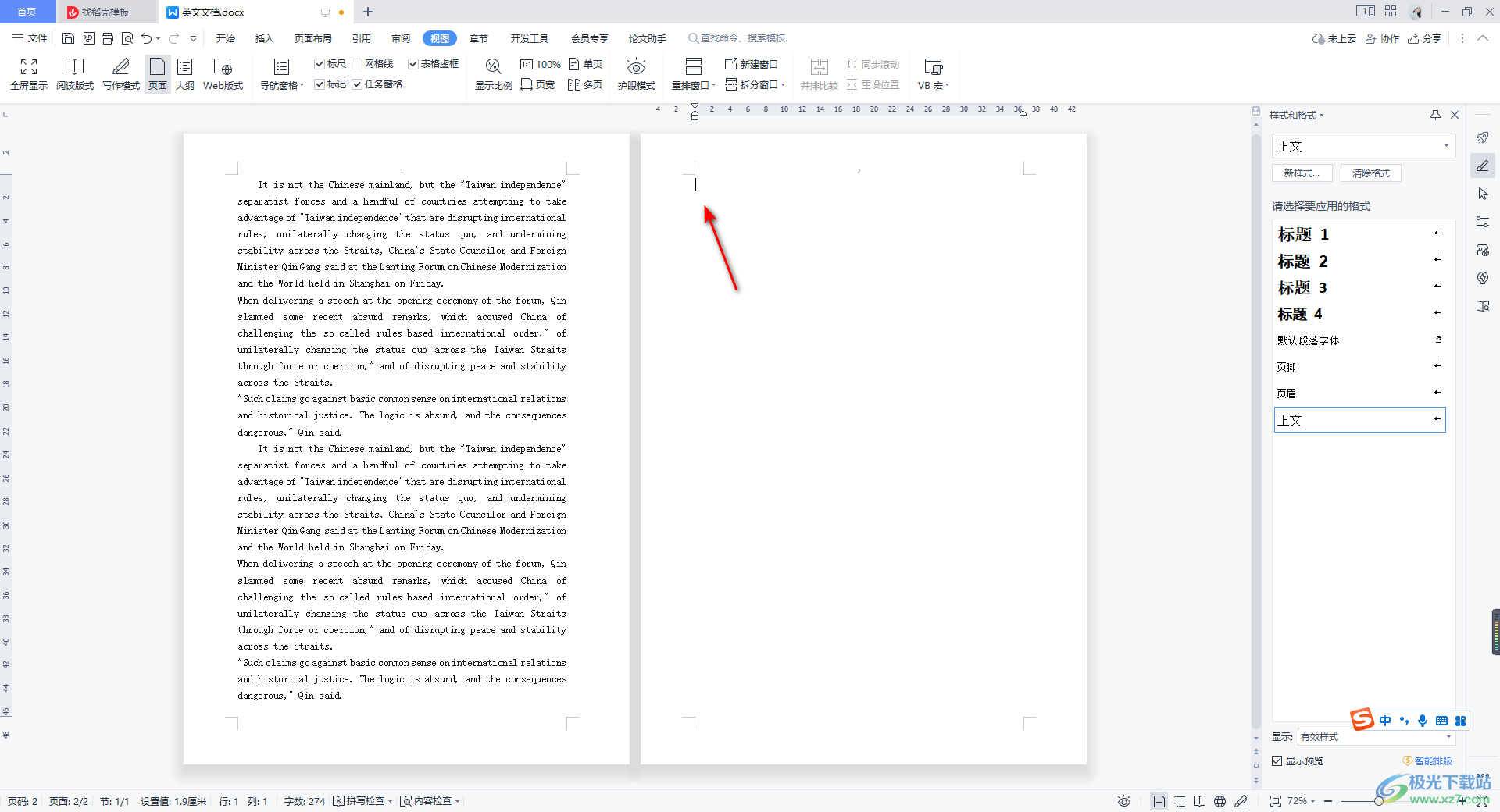The image size is (1500, 812).
Task: Choose single page view (单页)
Action: pos(586,64)
